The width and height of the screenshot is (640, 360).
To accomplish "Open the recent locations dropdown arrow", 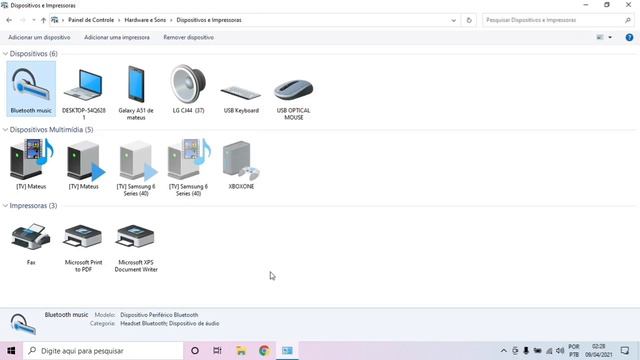I will pos(33,20).
